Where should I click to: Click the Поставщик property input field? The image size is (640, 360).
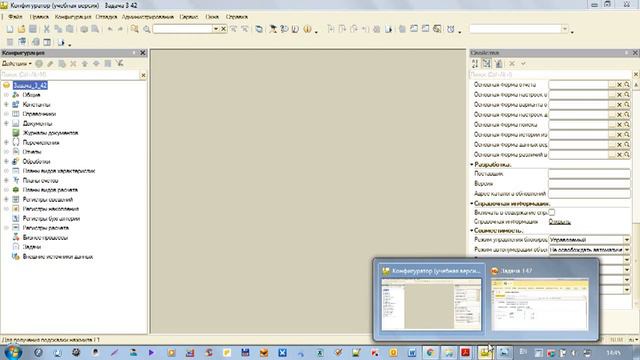(589, 174)
